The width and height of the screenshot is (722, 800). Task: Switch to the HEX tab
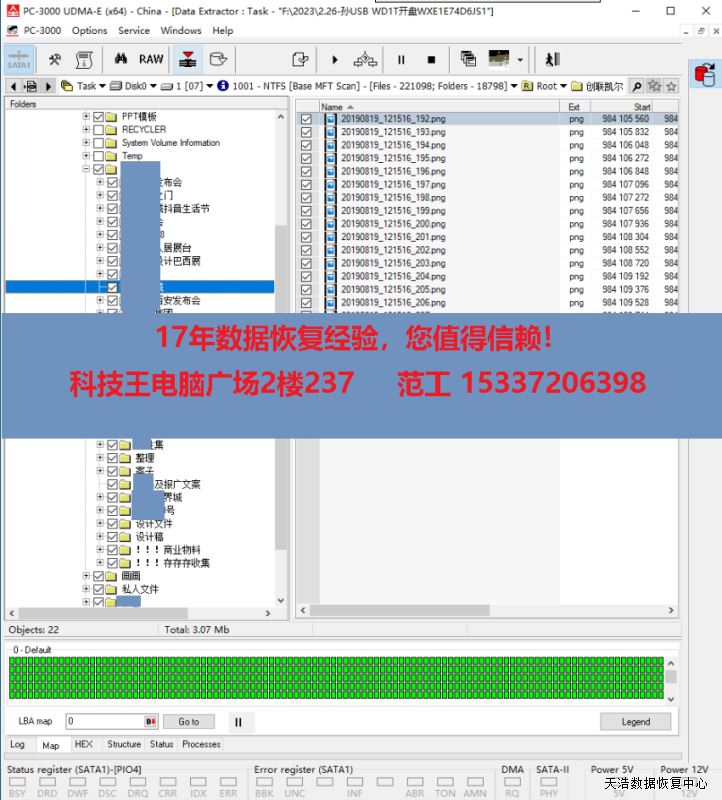[x=84, y=744]
